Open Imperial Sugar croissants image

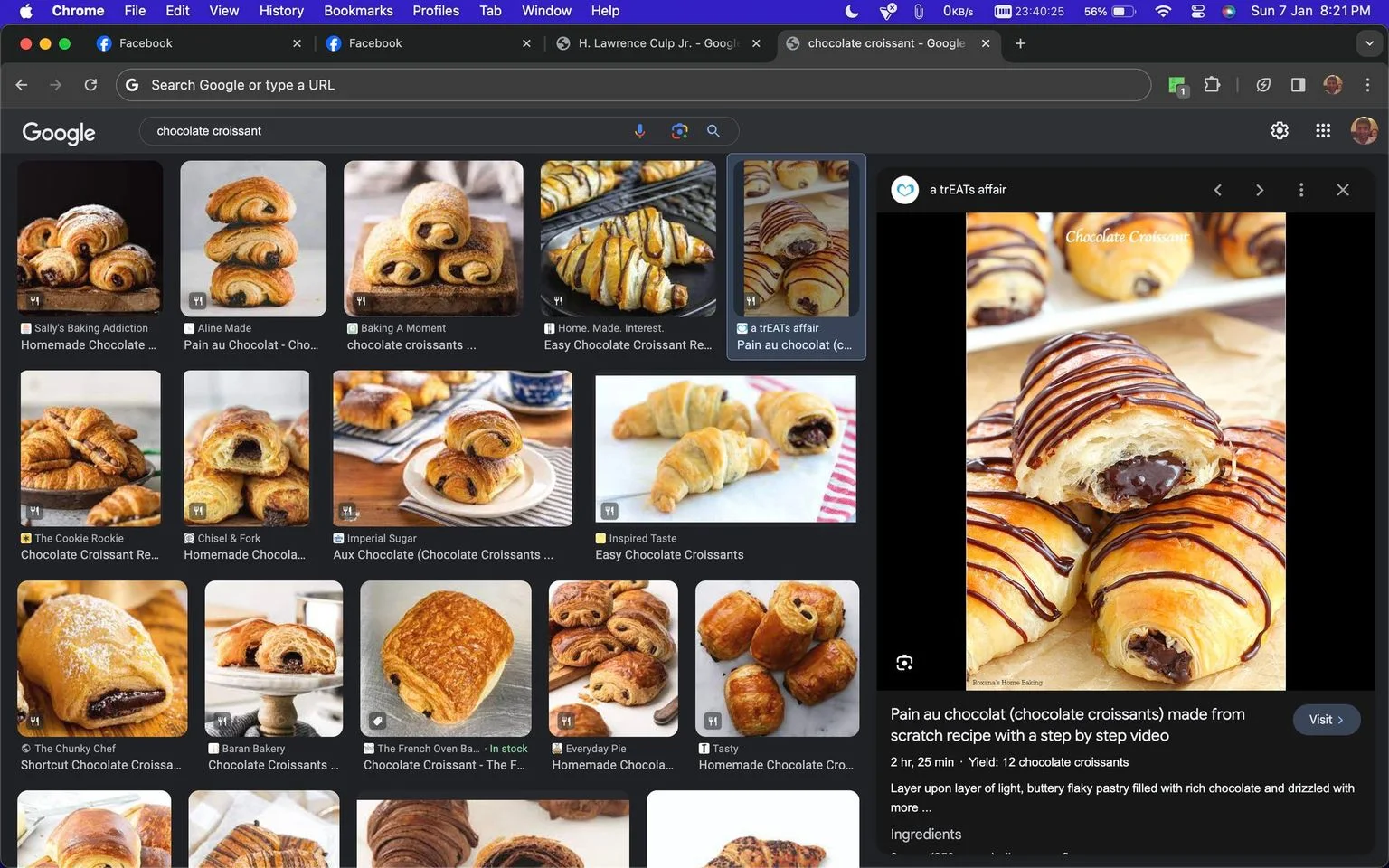452,448
